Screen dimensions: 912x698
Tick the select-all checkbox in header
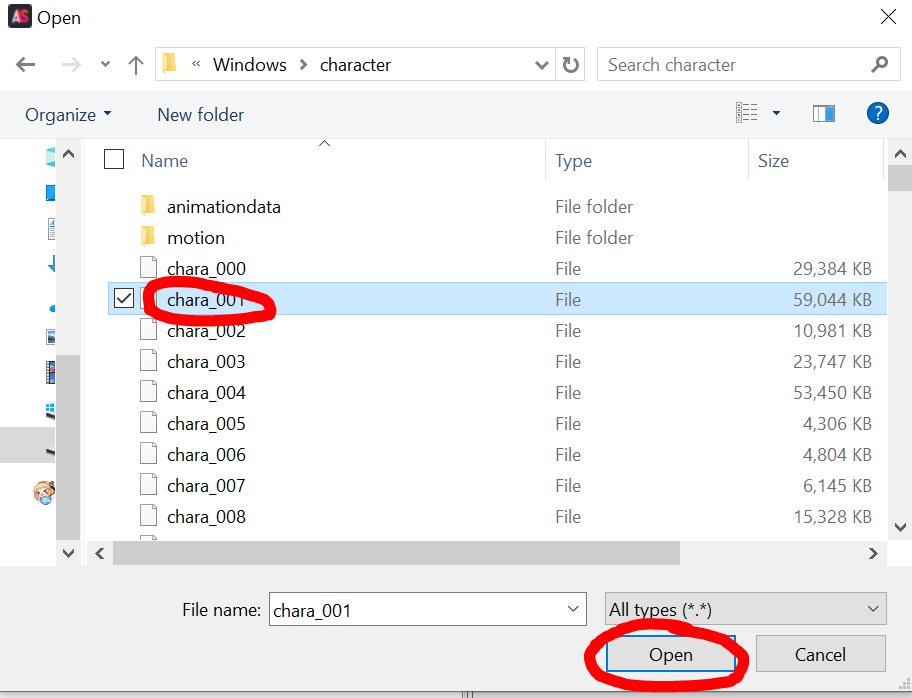[114, 159]
